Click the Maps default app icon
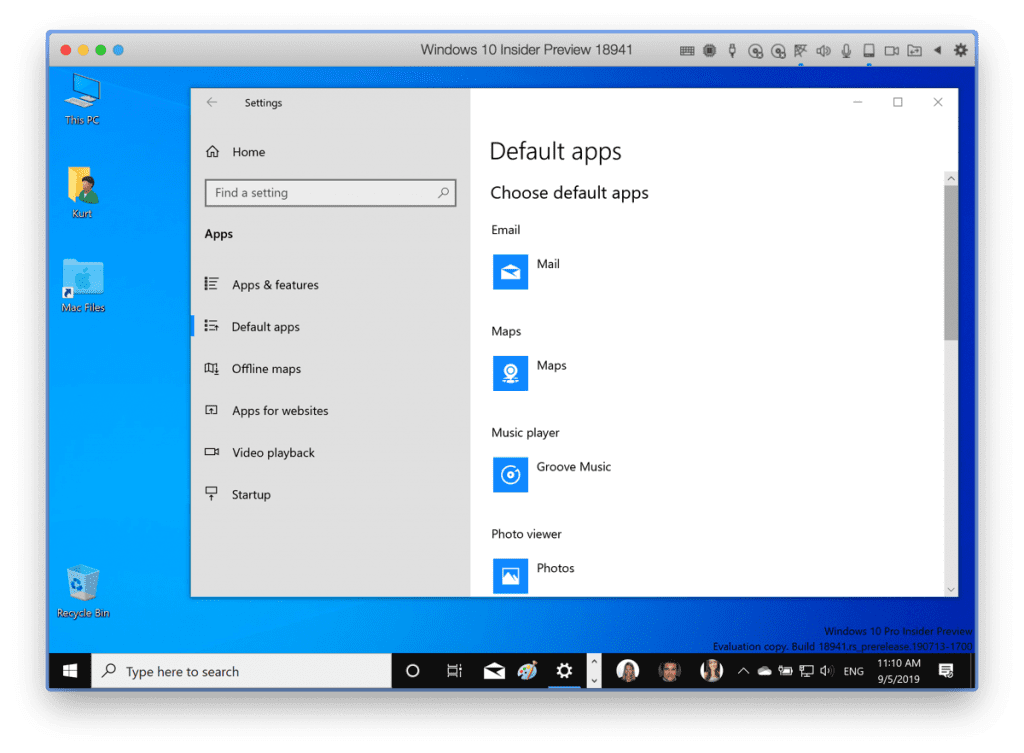Image resolution: width=1024 pixels, height=753 pixels. coord(510,373)
